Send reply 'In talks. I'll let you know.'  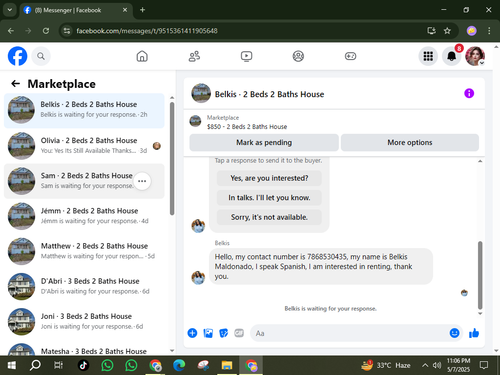[269, 198]
